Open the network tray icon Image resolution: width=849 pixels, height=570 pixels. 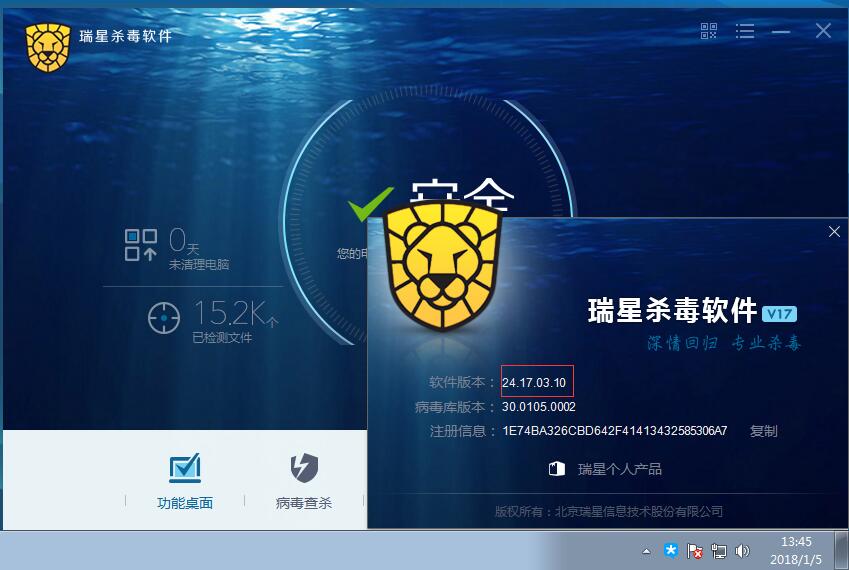click(719, 552)
